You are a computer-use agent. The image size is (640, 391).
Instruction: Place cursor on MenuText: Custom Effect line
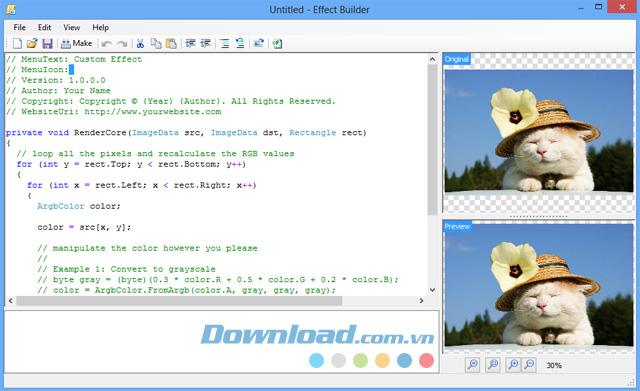(x=74, y=59)
